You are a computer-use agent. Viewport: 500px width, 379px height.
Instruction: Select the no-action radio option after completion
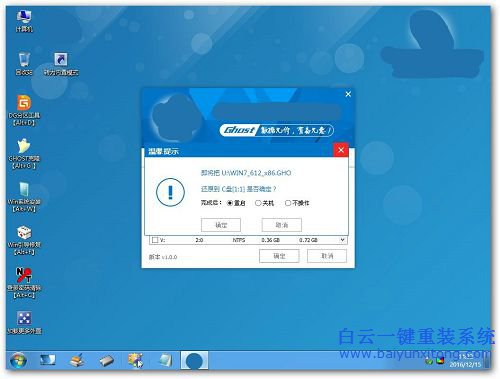point(288,203)
